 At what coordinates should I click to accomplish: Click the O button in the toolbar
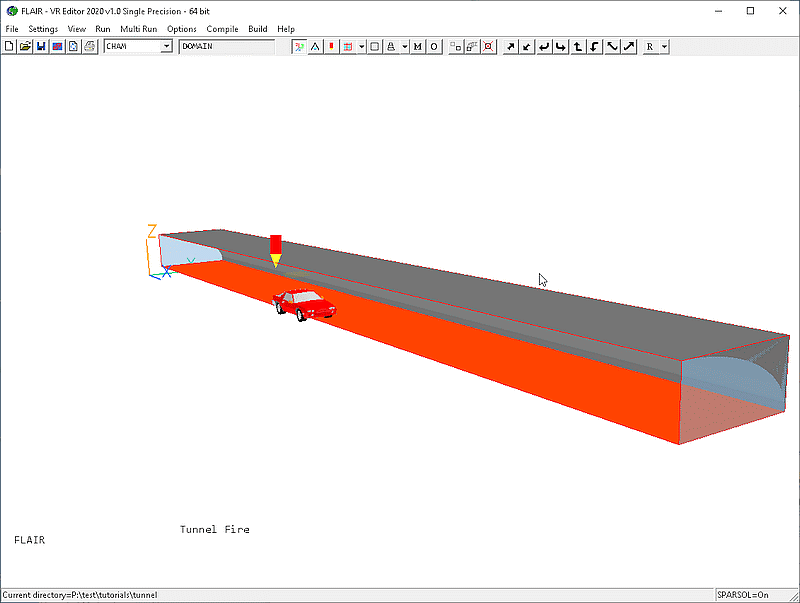(434, 47)
